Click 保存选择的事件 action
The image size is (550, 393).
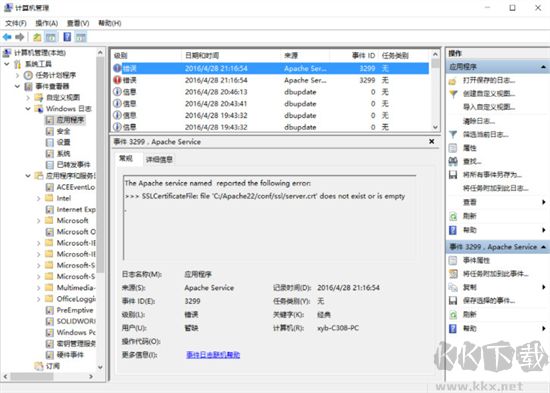coord(489,300)
